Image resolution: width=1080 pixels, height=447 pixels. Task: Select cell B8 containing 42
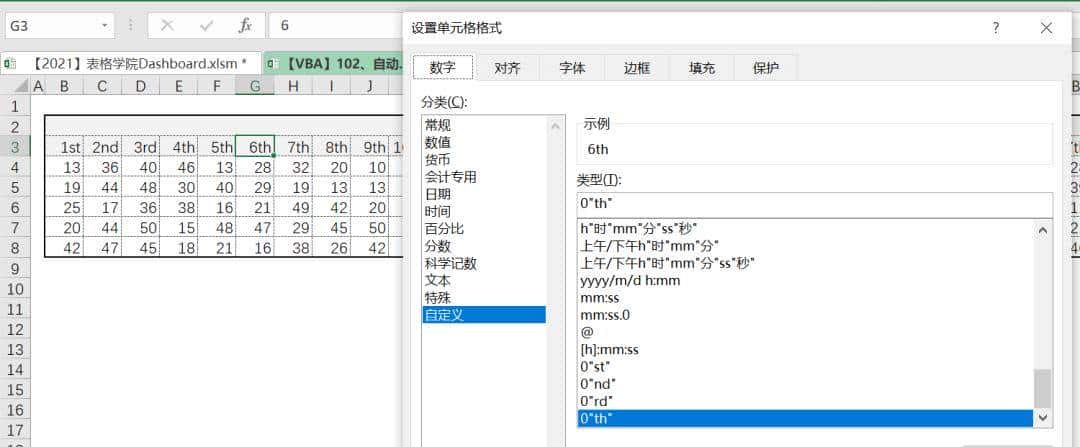click(64, 249)
